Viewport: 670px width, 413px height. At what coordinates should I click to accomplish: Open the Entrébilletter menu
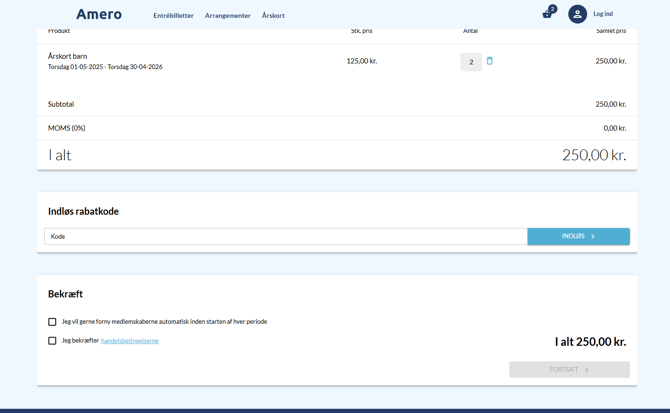173,15
